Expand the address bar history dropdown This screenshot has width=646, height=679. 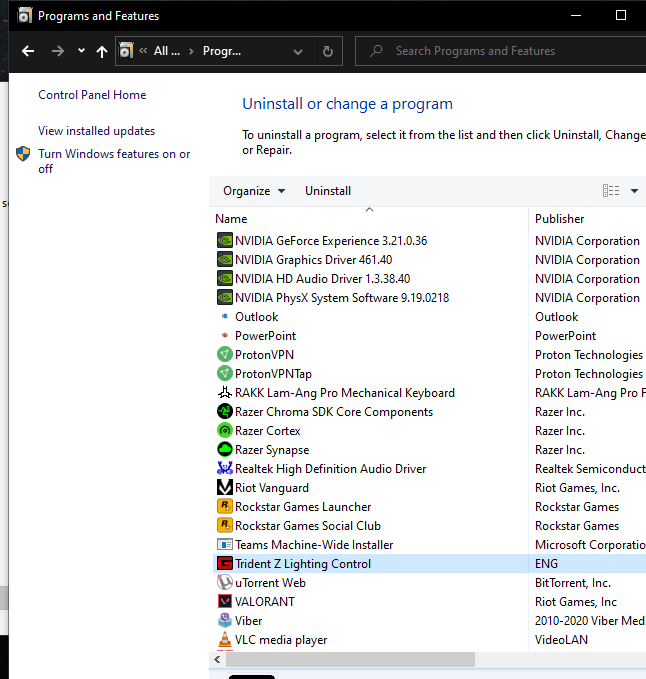[x=297, y=52]
